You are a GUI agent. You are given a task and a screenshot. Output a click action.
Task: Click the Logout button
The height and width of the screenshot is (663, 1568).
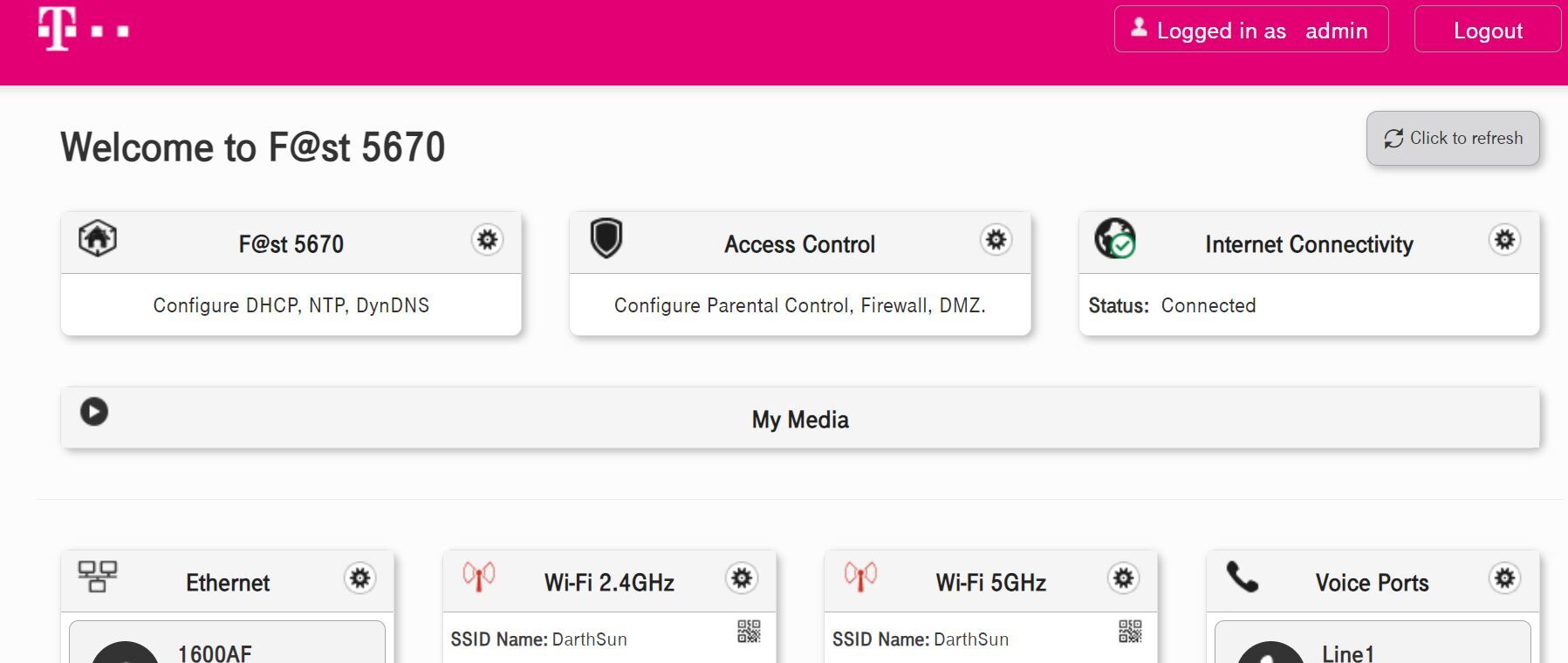pos(1487,31)
